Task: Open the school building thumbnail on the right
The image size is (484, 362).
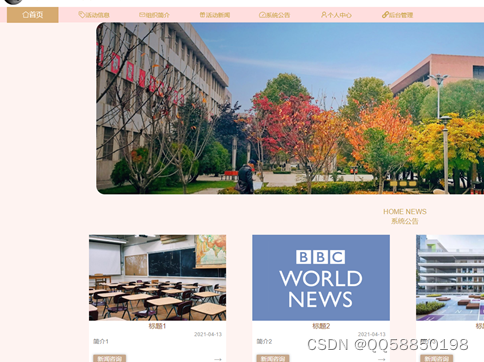Action: point(450,278)
